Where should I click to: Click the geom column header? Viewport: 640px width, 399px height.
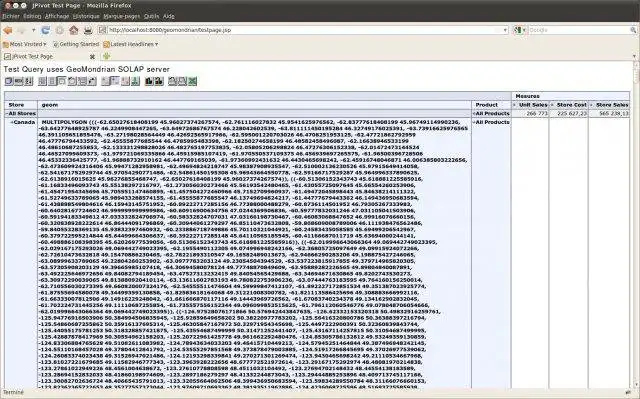pos(254,105)
